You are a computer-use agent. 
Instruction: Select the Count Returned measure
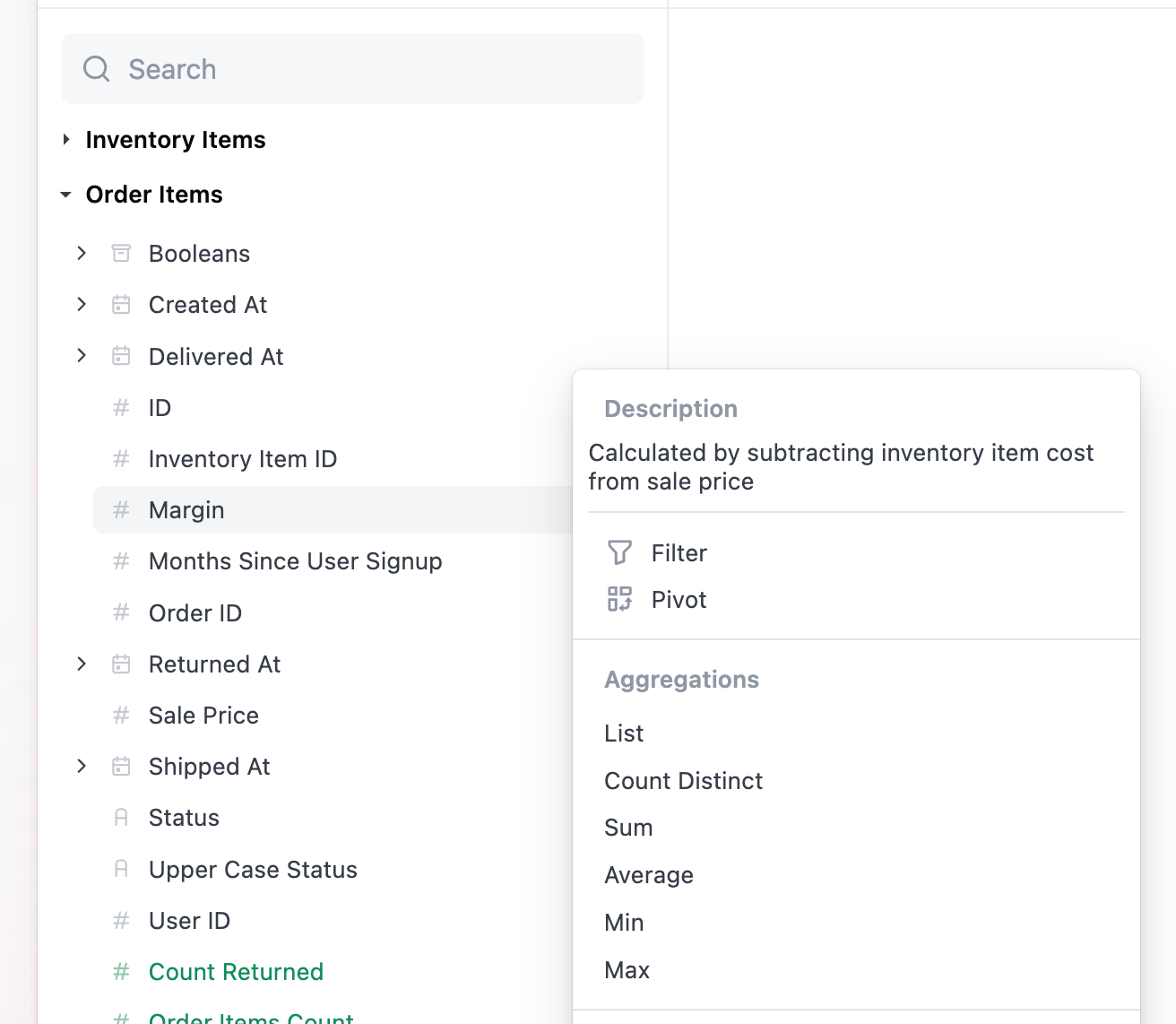coord(236,972)
